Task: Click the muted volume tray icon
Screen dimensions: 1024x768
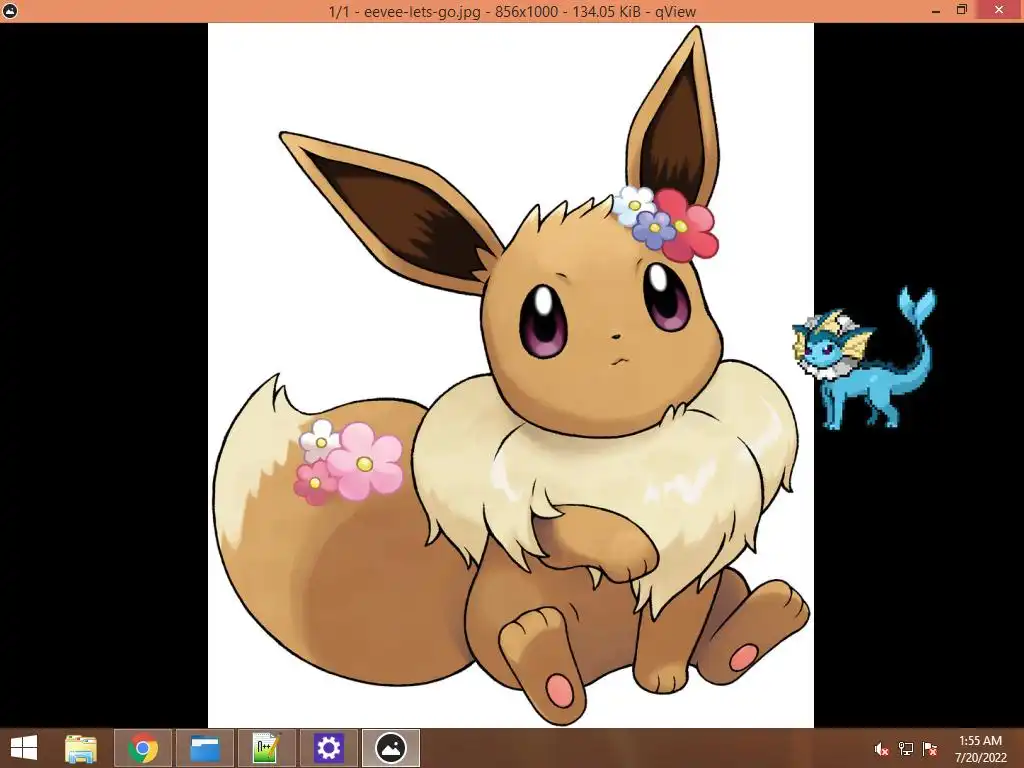Action: 881,749
